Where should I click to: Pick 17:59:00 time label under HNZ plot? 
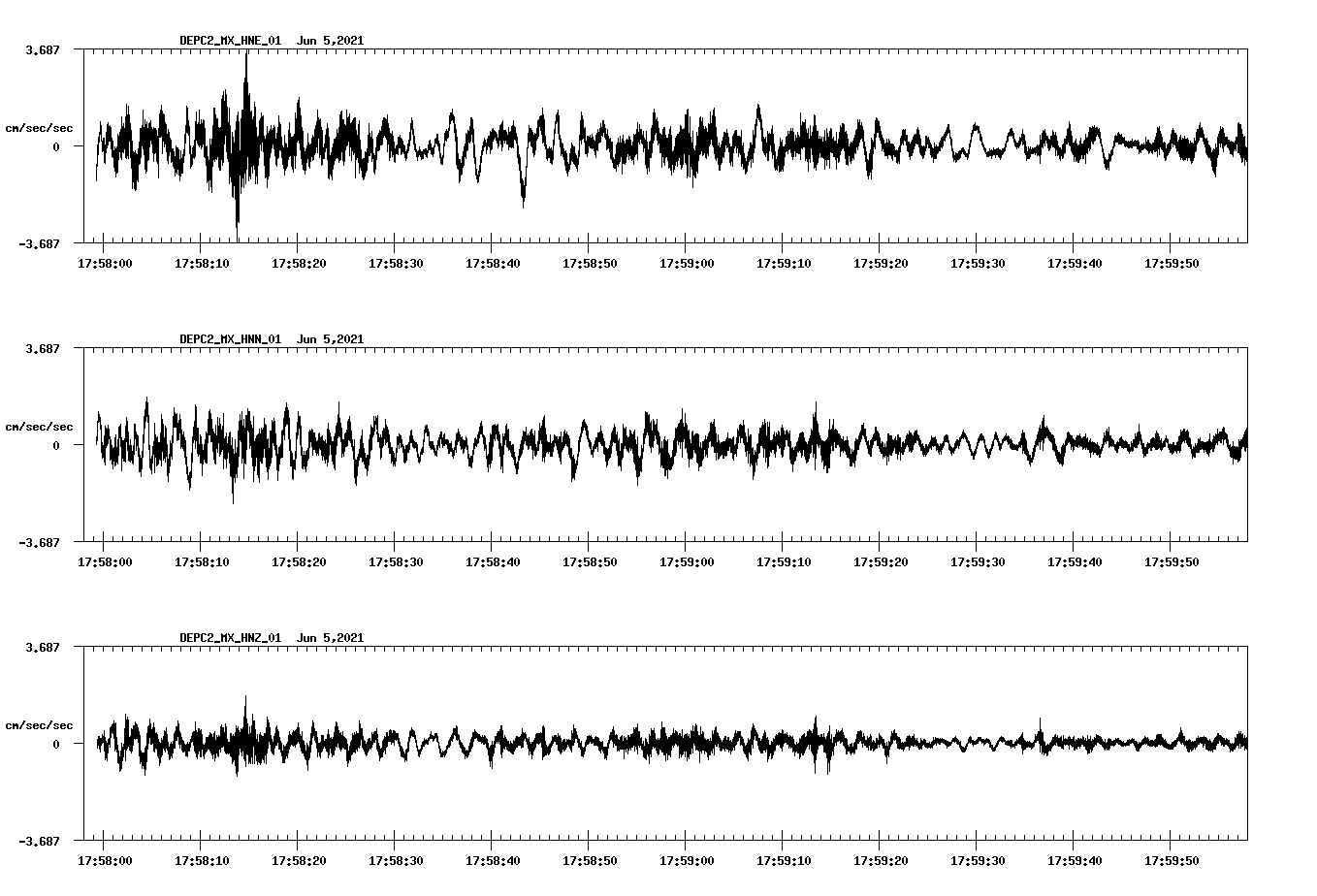point(687,860)
